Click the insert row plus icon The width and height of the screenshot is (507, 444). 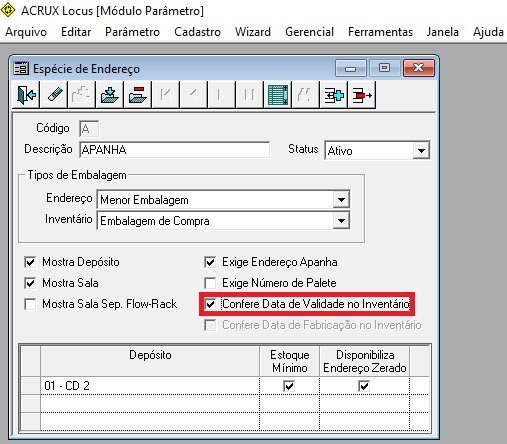click(x=334, y=95)
